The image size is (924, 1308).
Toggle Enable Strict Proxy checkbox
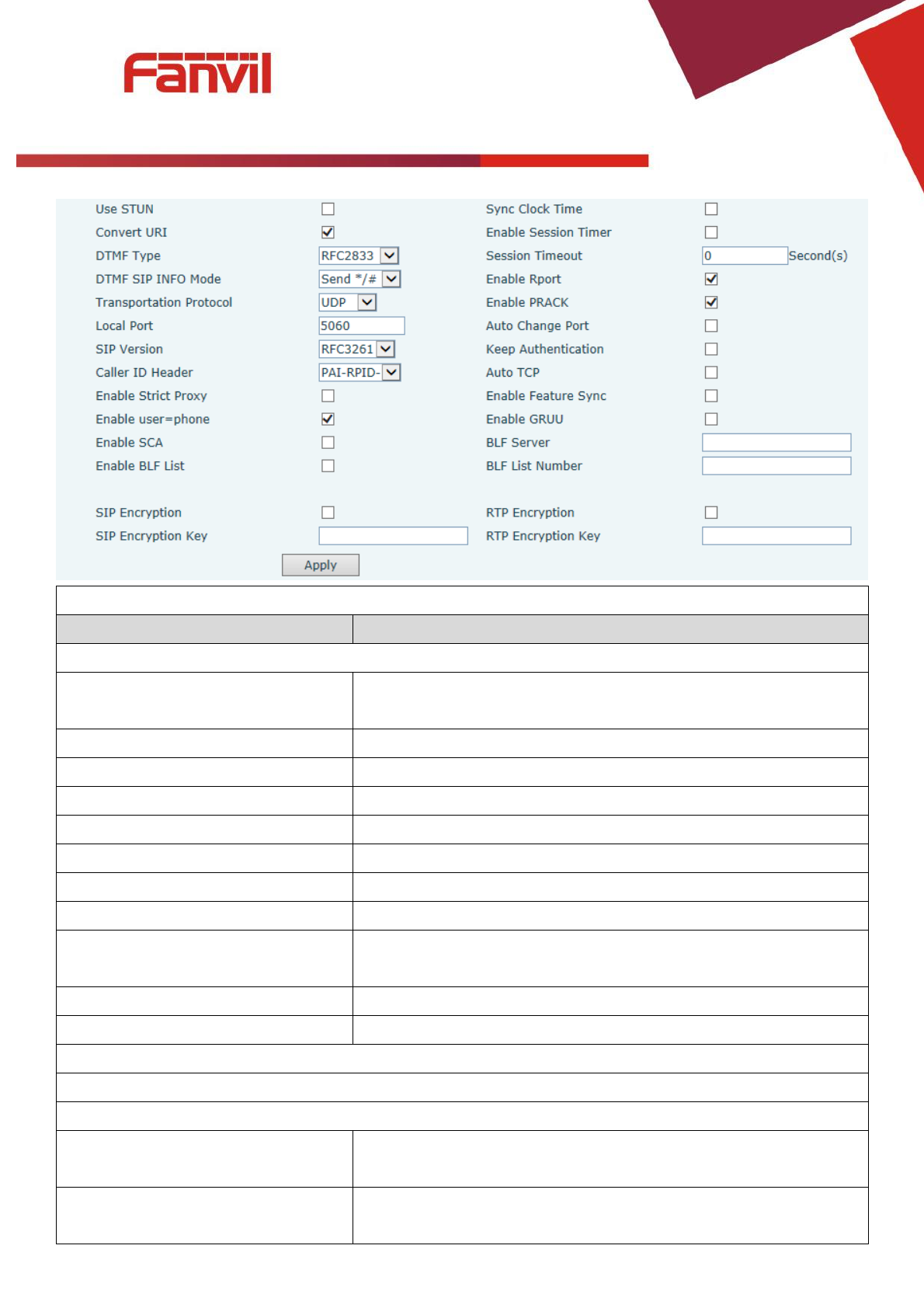pos(328,395)
